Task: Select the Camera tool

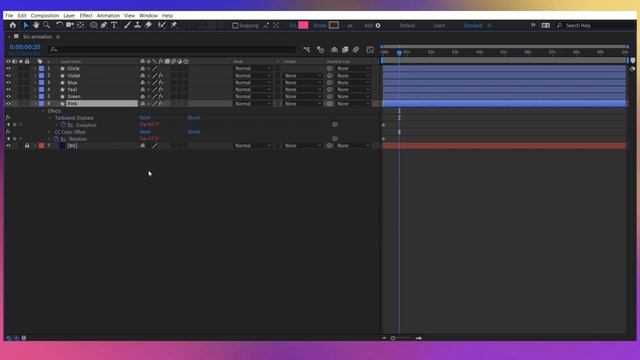Action: 70,25
